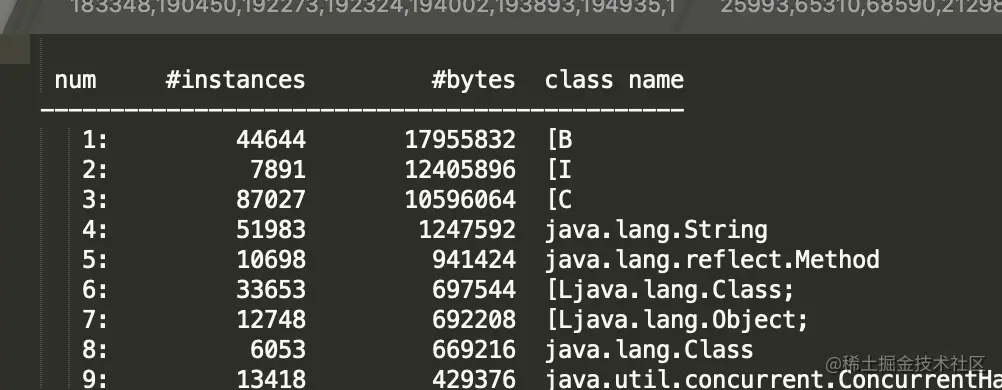Click row number "8:"
Image resolution: width=1002 pixels, height=390 pixels.
(95, 350)
